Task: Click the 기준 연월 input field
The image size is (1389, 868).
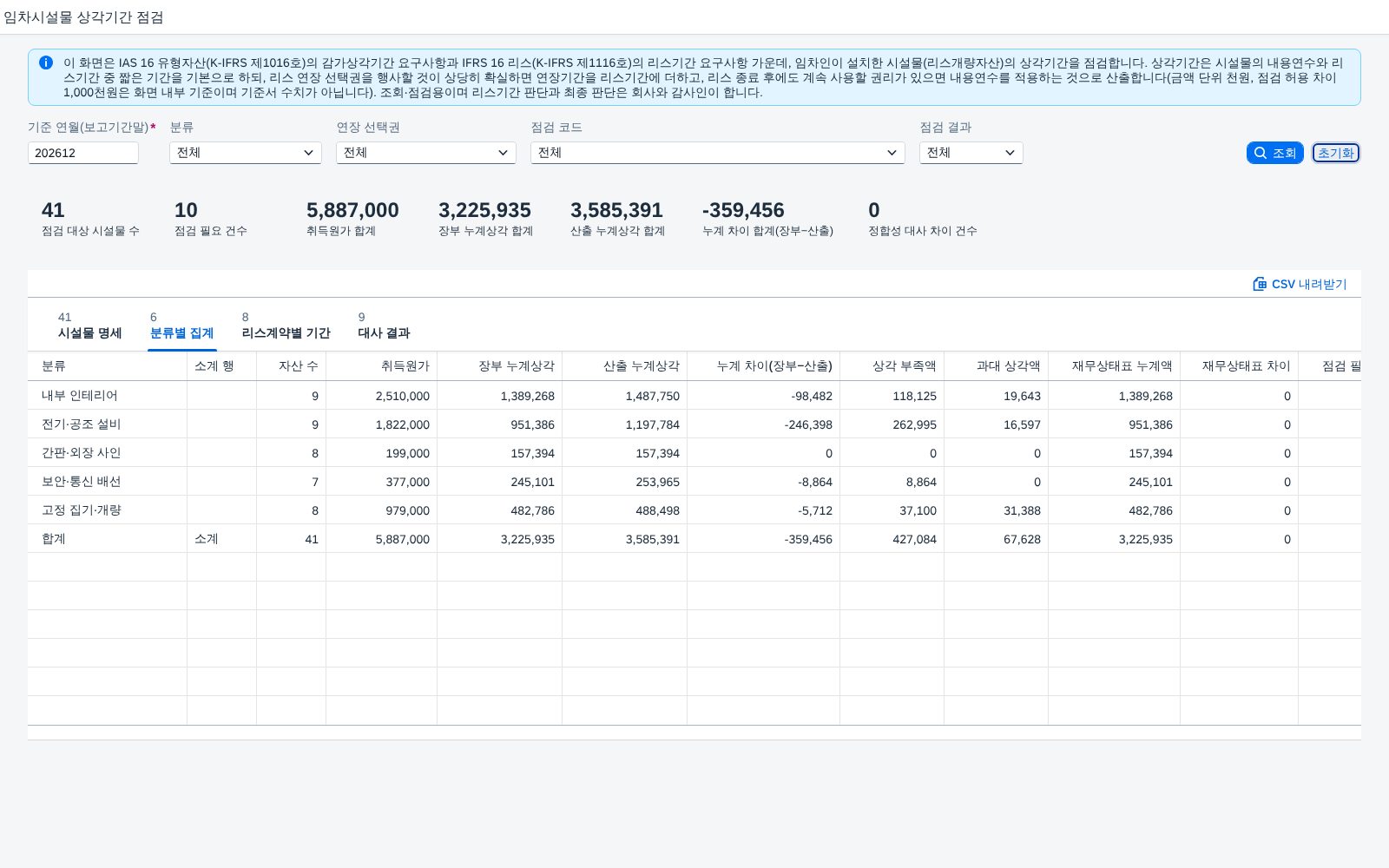Action: [x=83, y=153]
